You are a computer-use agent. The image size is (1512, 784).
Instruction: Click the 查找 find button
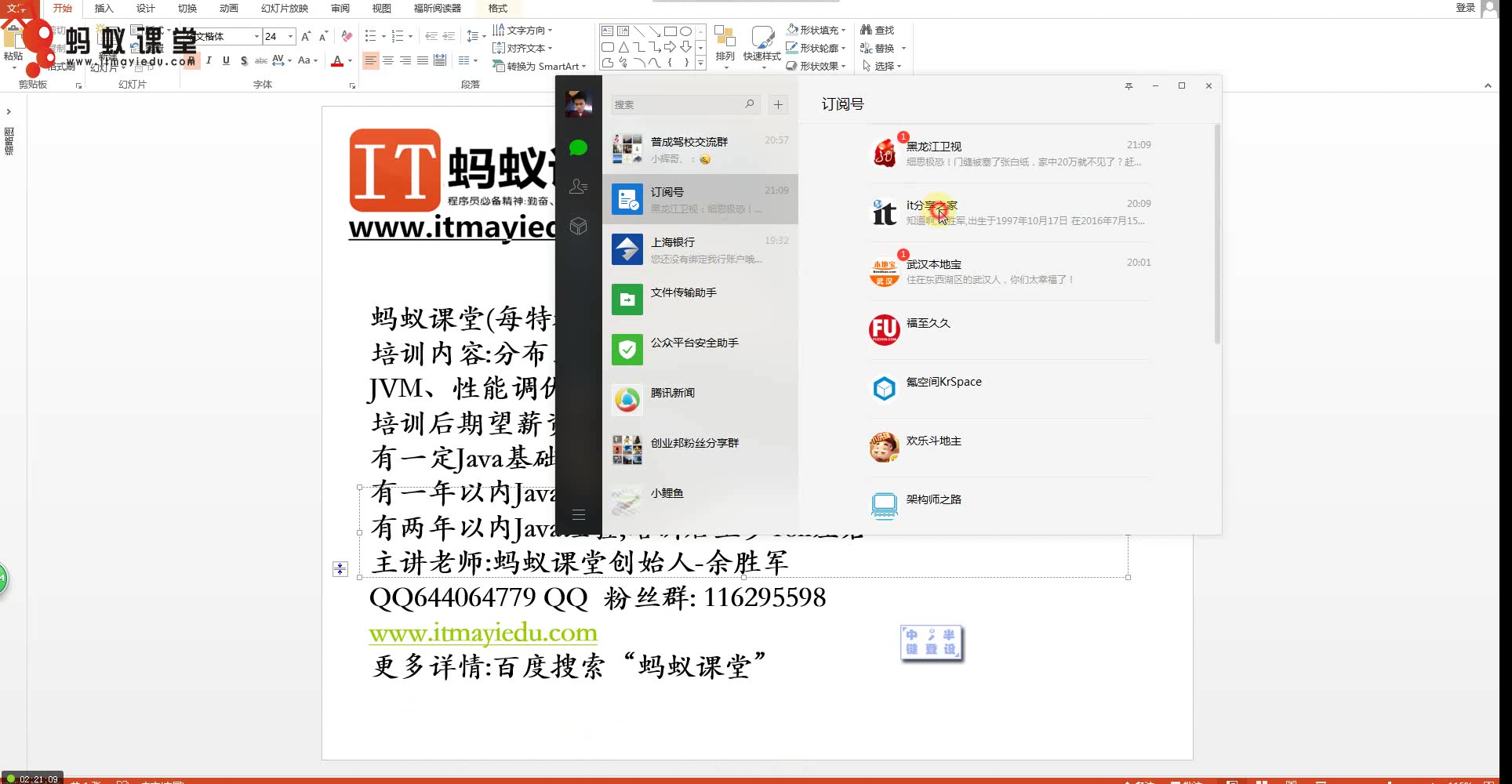tap(878, 30)
